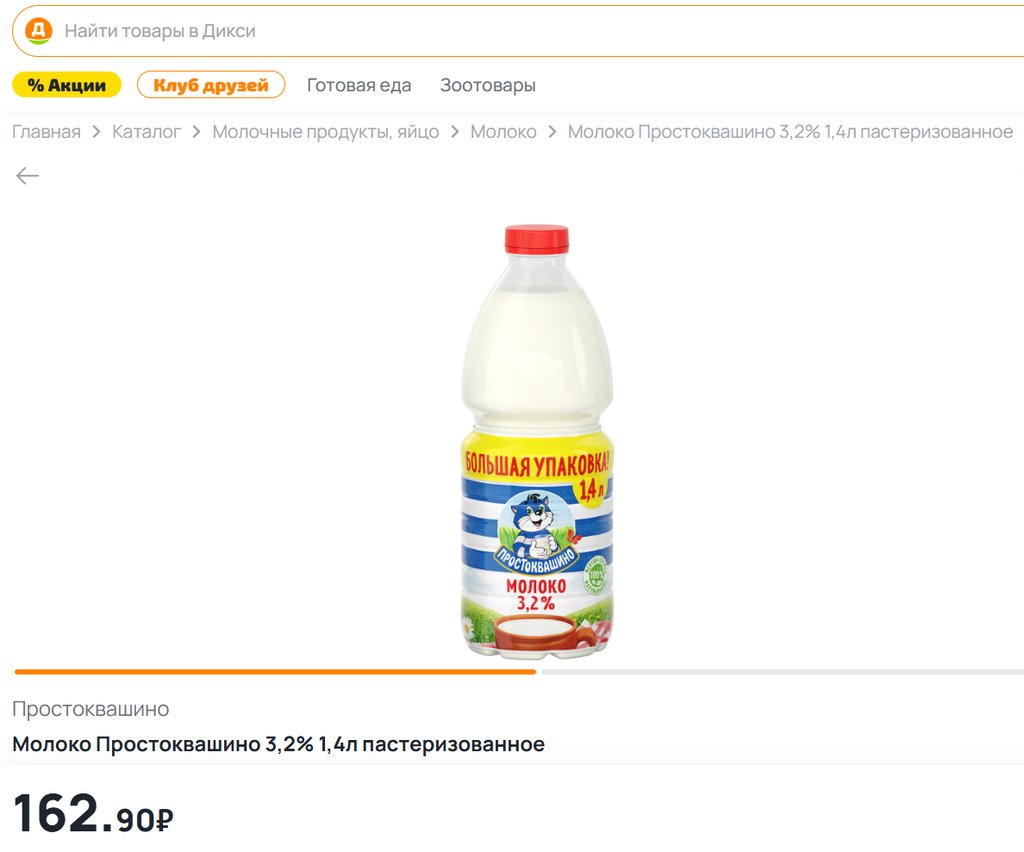Click the orange Dixy logo icon
The image size is (1024, 852).
[39, 31]
